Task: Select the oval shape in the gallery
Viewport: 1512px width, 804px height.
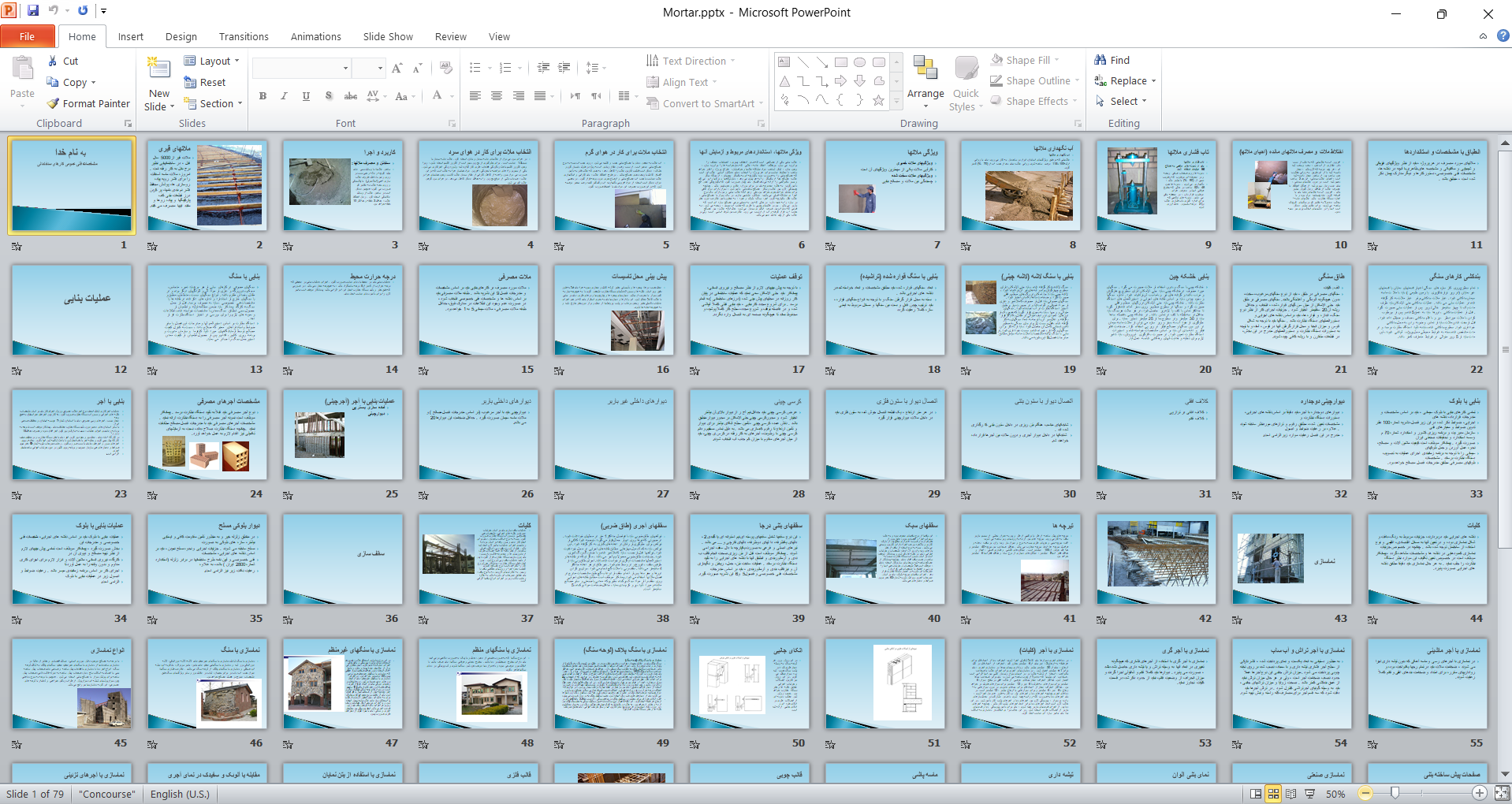Action: [x=860, y=62]
